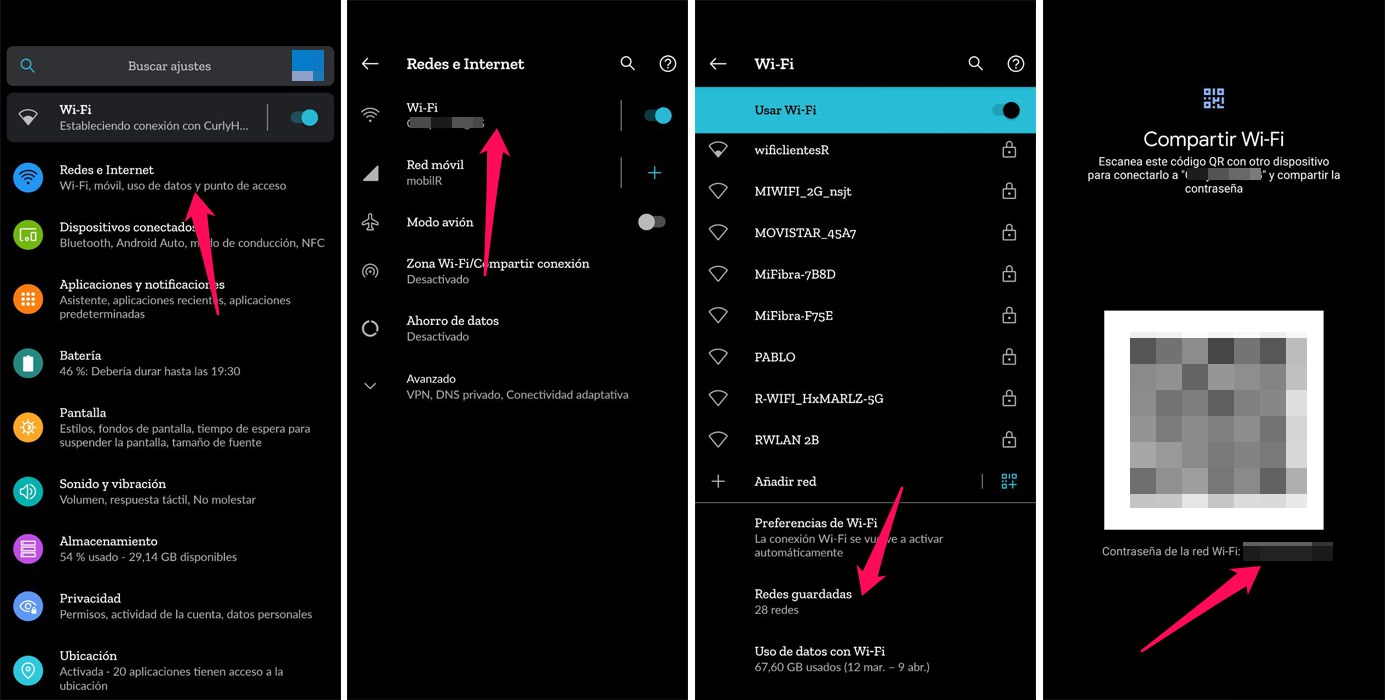Tap help icon on Wi-Fi screen

tap(1016, 63)
